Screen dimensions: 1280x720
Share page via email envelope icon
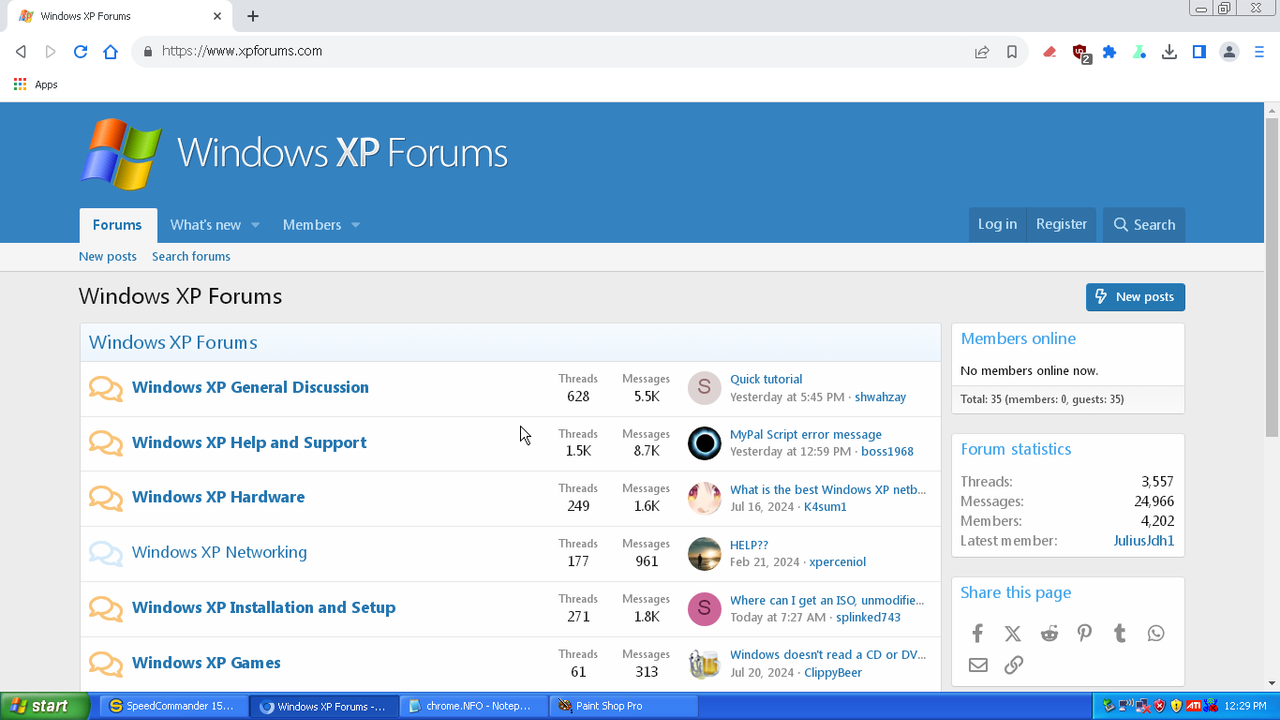pos(978,665)
